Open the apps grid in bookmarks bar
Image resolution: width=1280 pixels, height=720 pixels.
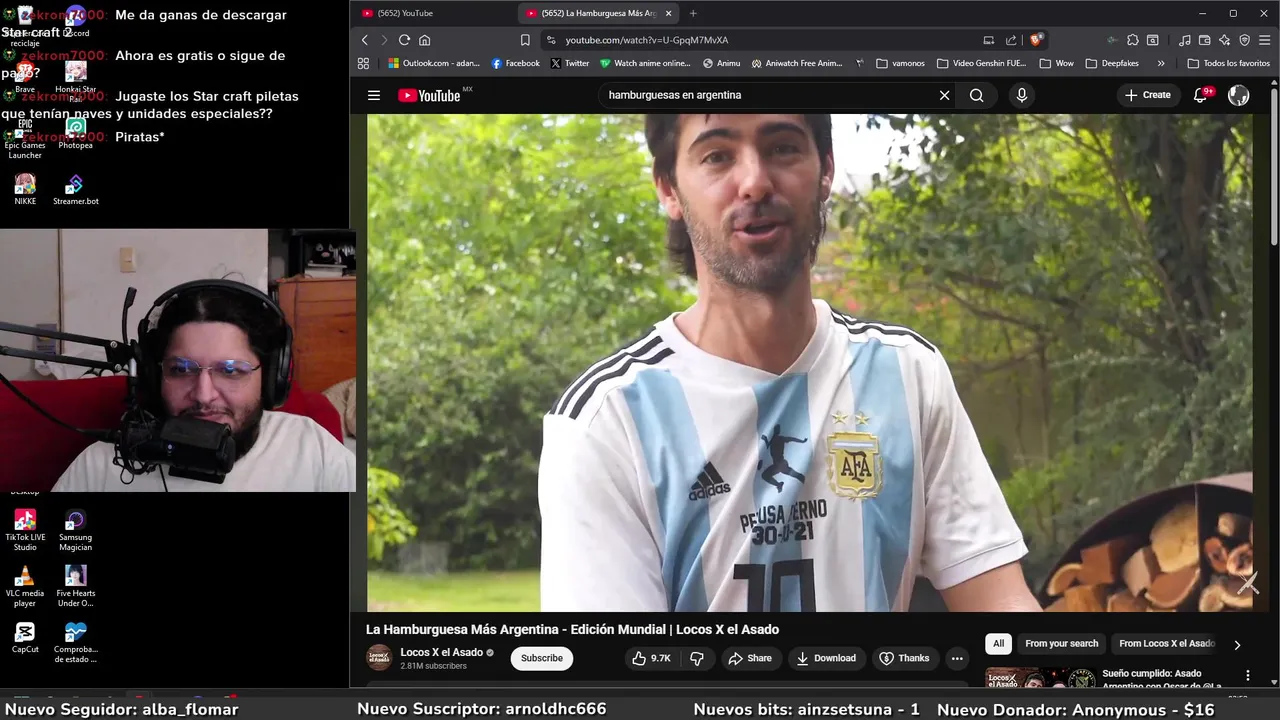coord(363,63)
